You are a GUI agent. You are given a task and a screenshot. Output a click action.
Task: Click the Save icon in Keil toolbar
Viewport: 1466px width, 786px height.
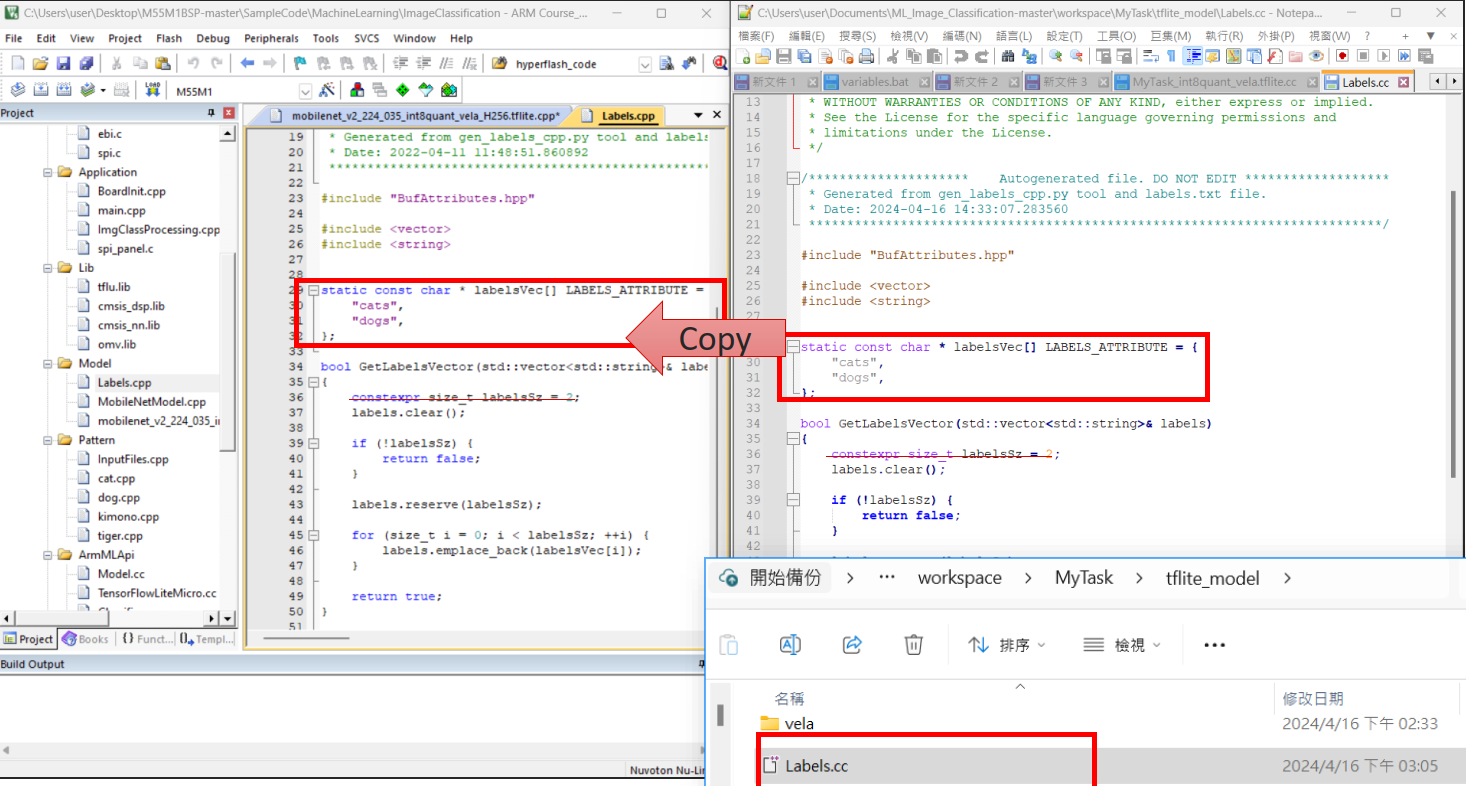click(62, 64)
